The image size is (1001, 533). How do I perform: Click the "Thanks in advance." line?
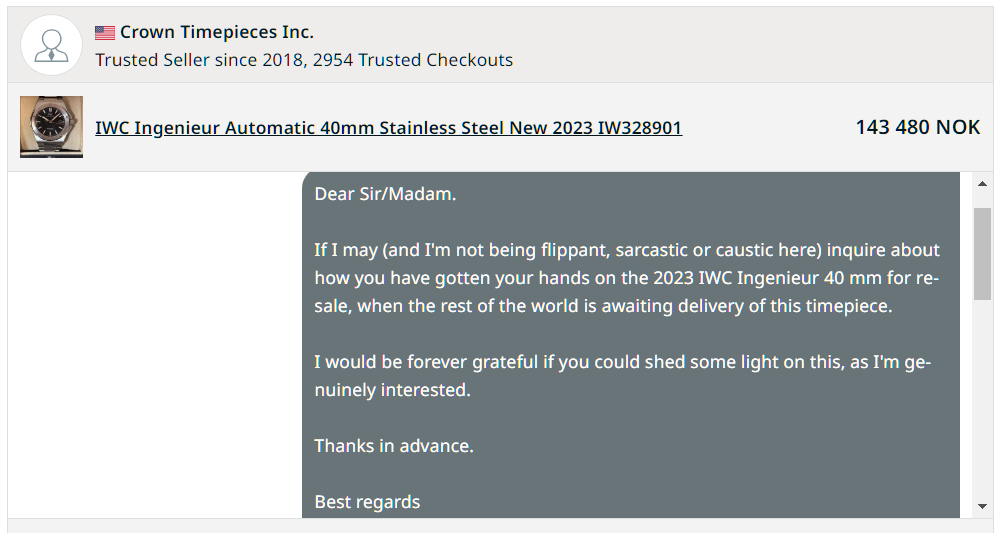394,446
